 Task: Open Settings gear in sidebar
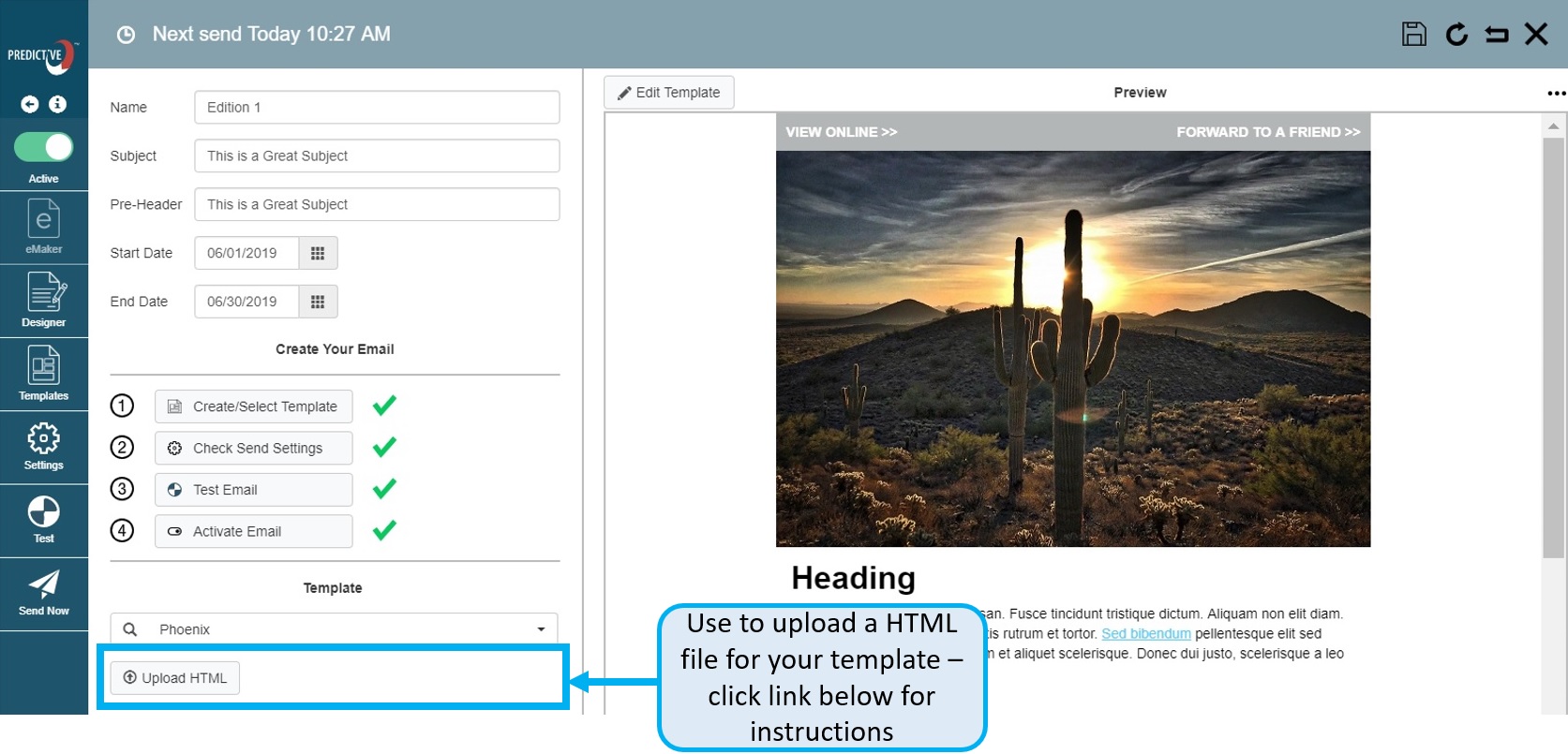[43, 445]
